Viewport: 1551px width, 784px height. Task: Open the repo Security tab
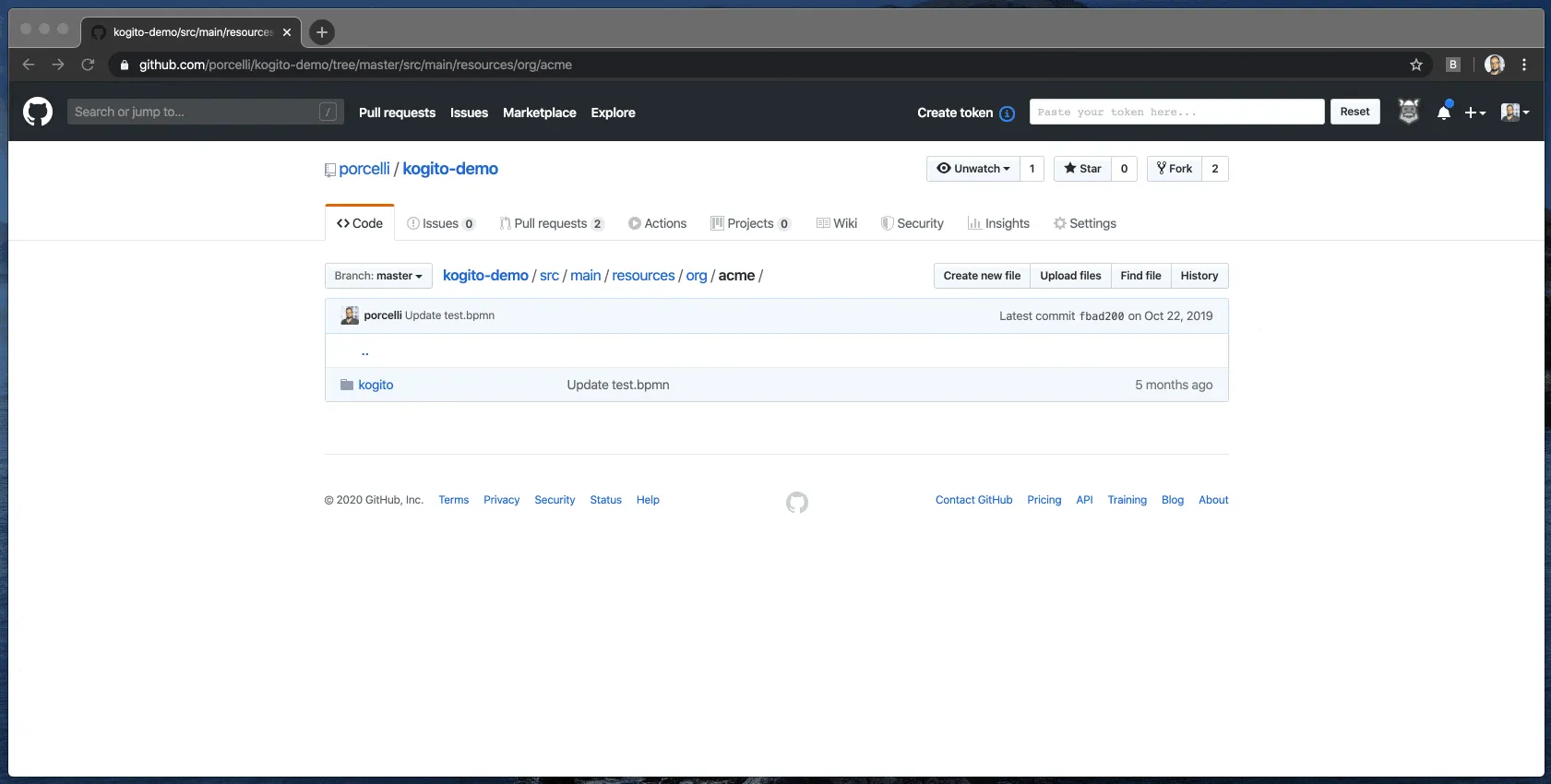click(913, 223)
